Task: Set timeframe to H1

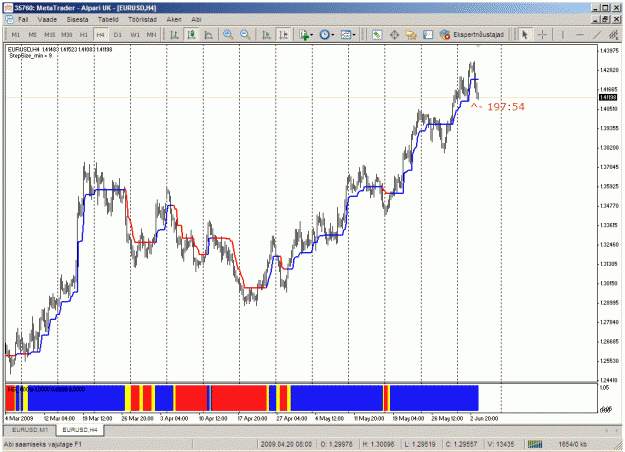Action: [x=84, y=35]
